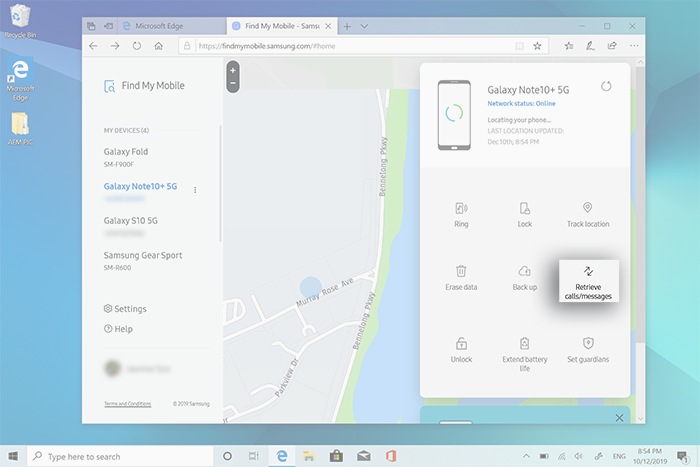Click the device list scrollbar
This screenshot has height=467, width=700.
click(x=220, y=184)
